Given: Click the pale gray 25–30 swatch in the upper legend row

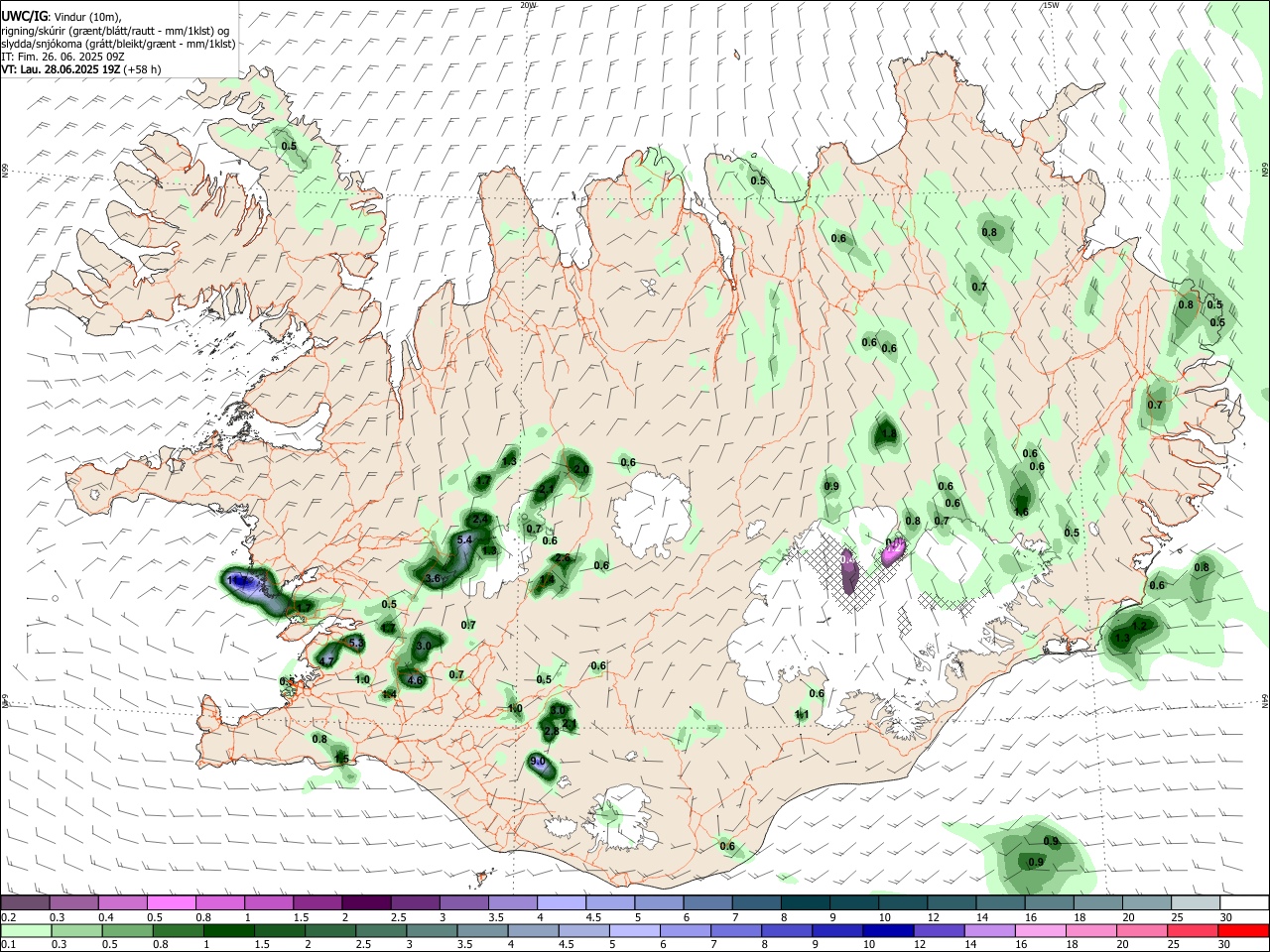Looking at the screenshot, I should 1195,902.
